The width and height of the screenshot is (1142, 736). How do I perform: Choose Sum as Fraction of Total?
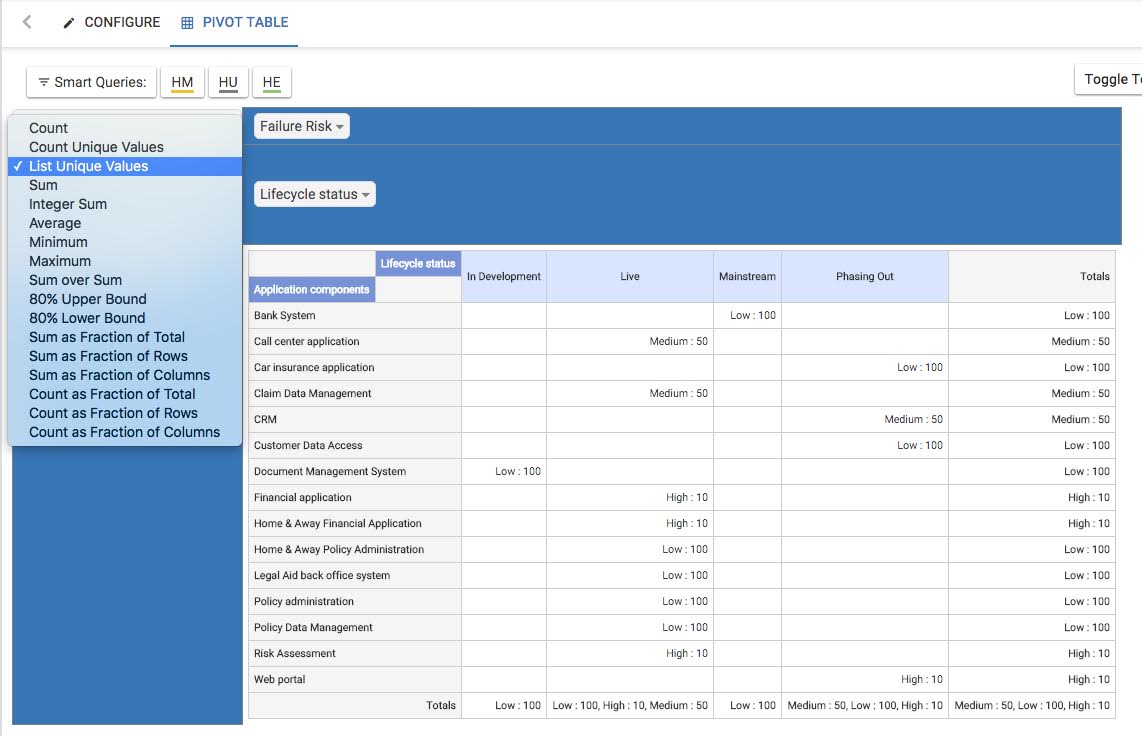(x=107, y=337)
